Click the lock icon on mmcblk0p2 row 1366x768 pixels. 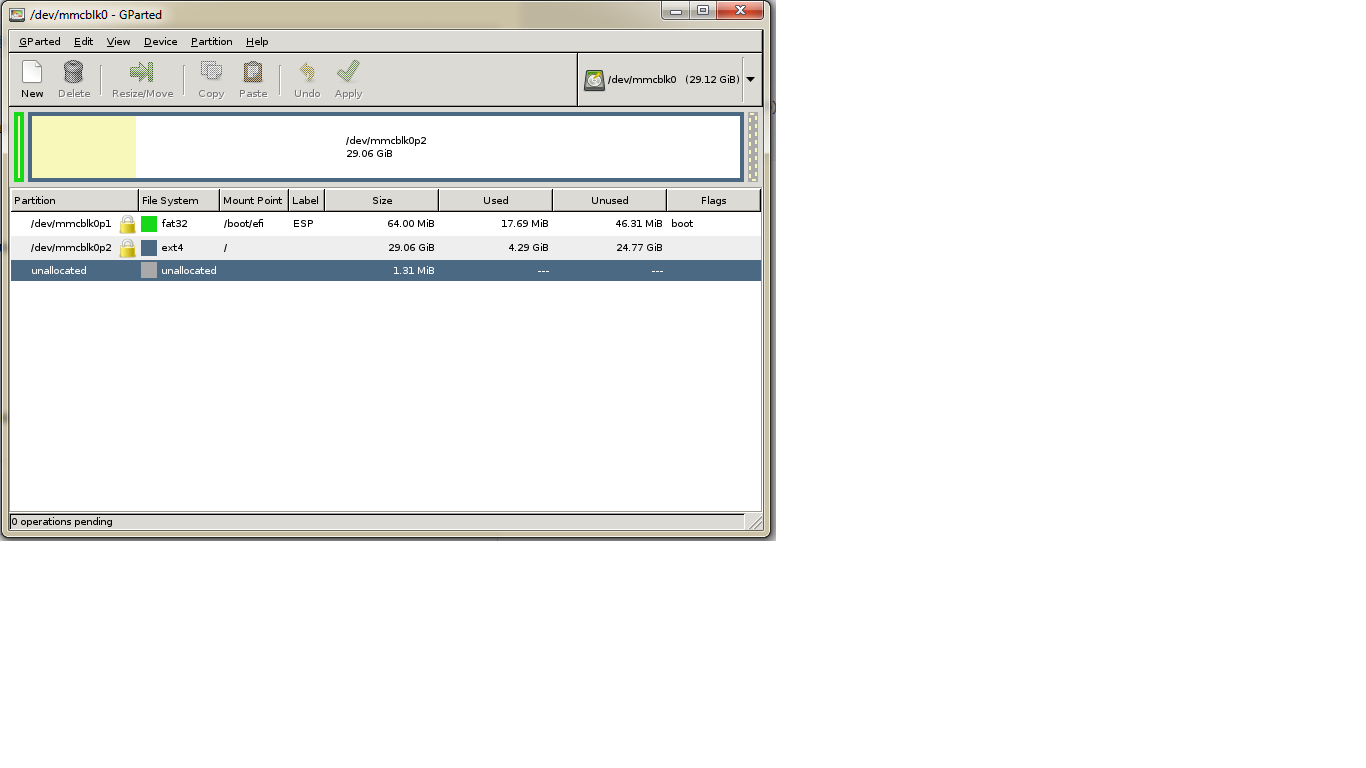127,248
